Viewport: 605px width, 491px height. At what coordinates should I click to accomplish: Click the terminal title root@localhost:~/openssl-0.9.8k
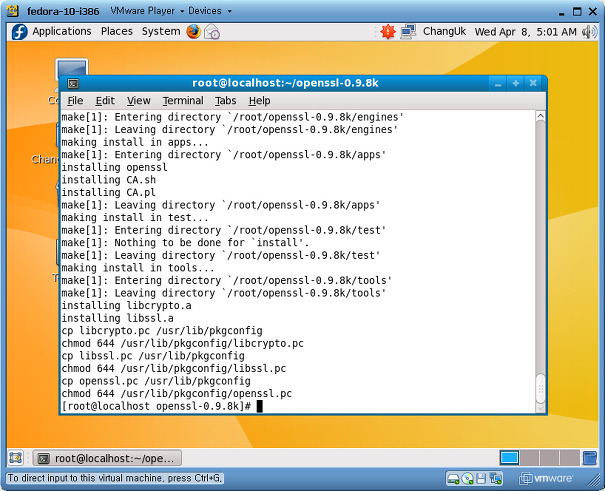click(x=285, y=83)
